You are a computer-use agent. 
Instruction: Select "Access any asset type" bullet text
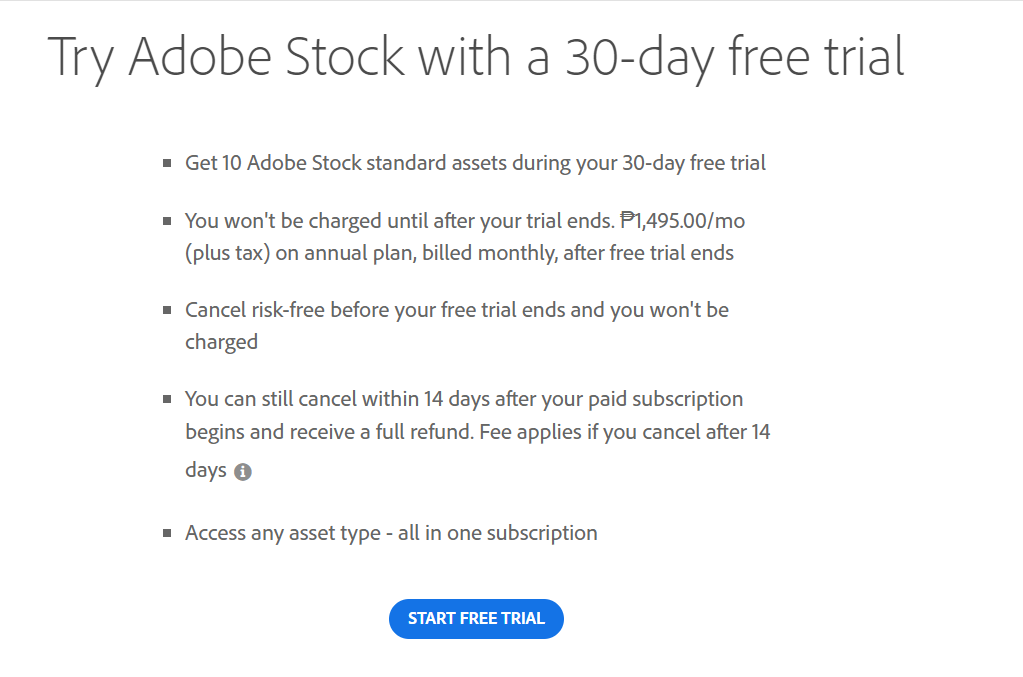pyautogui.click(x=282, y=533)
